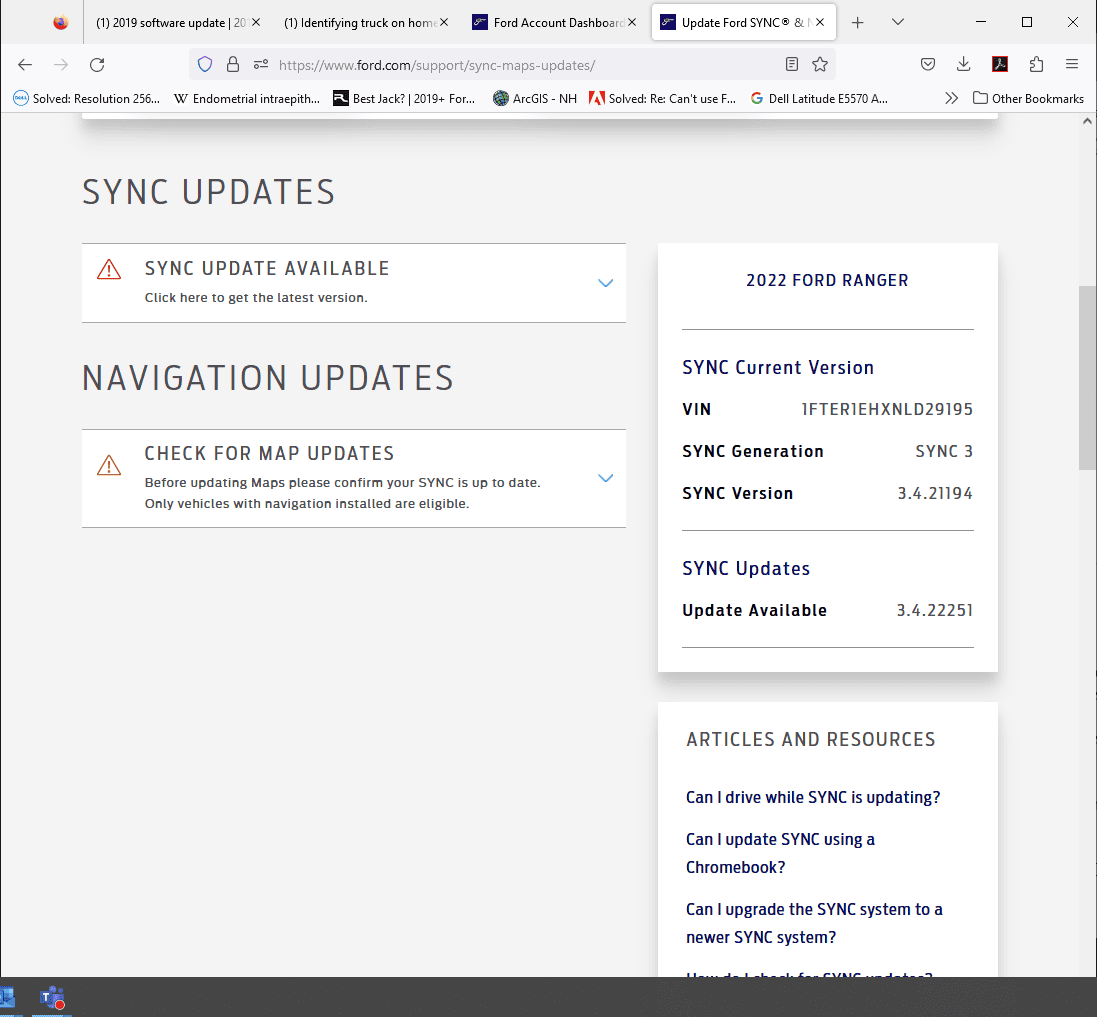
Task: Click the Firefox View icon in tab strip
Action: [61, 23]
